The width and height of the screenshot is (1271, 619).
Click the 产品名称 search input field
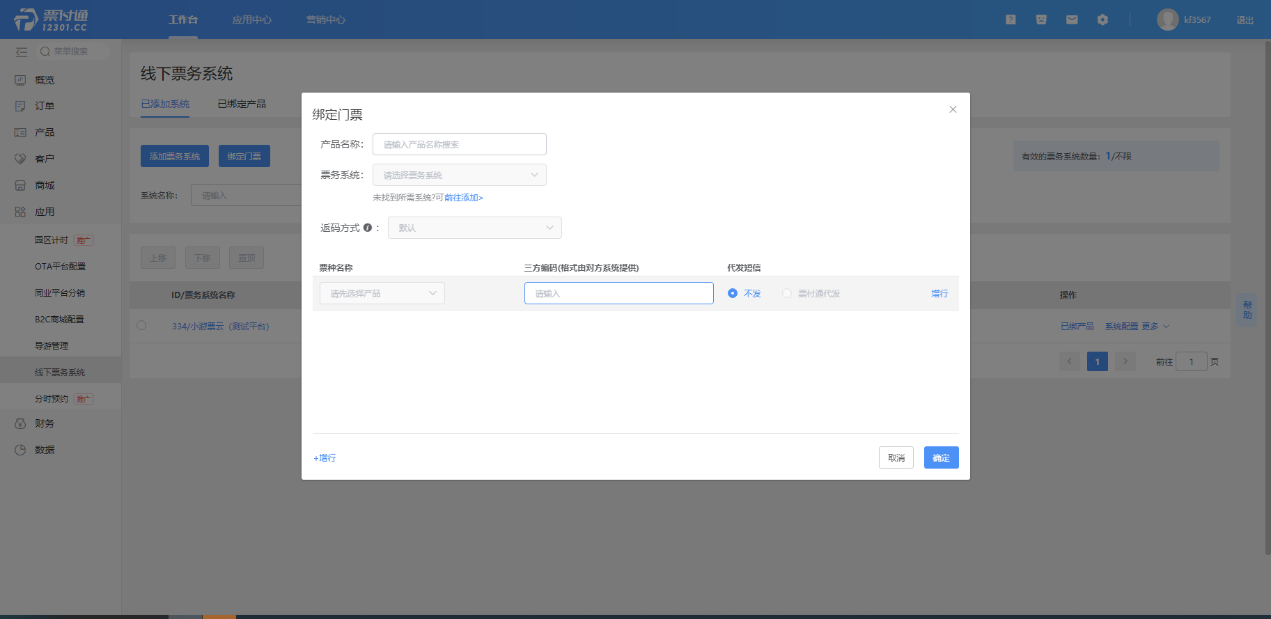click(459, 144)
